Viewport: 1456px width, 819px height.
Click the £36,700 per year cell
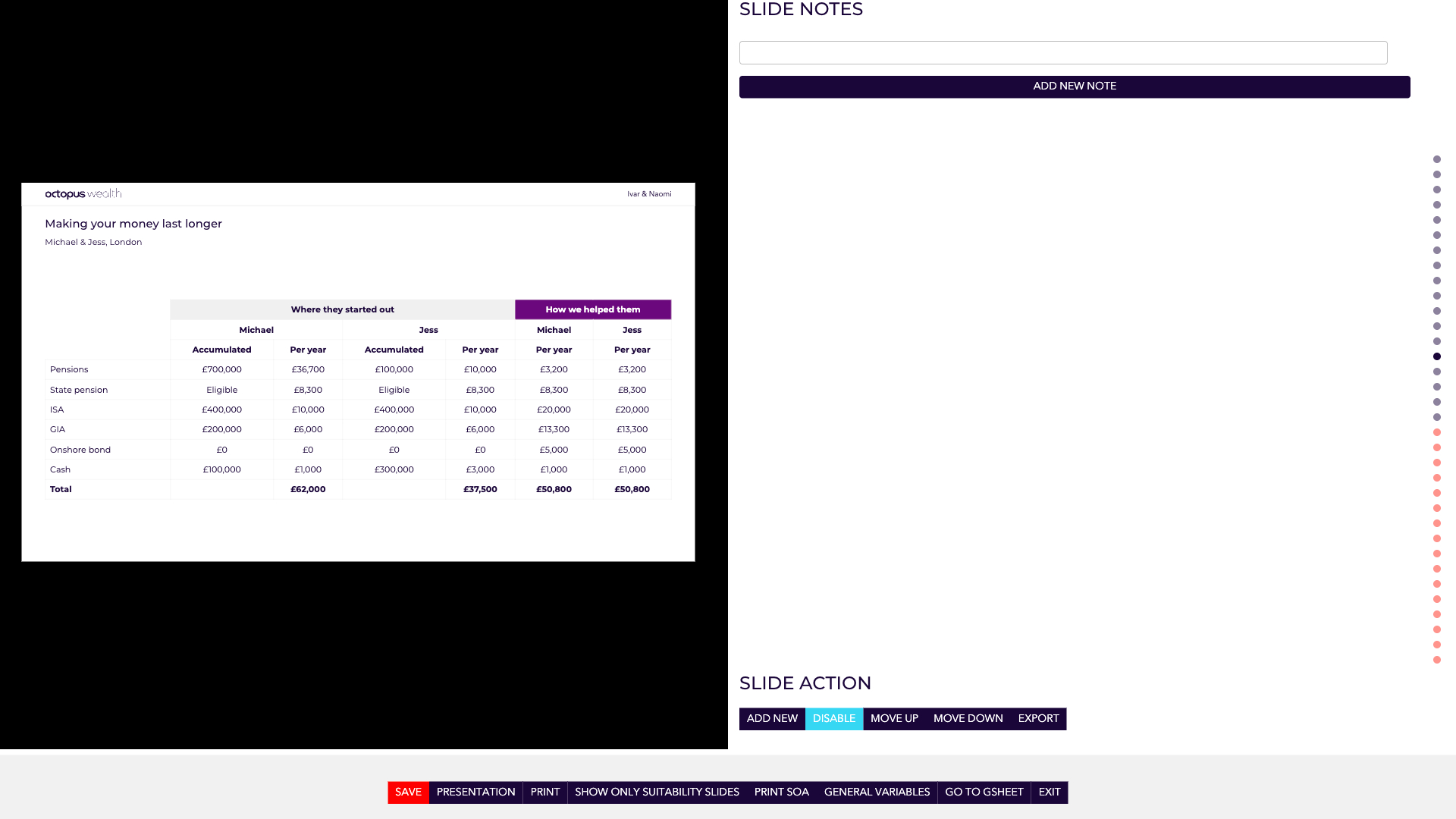coord(308,370)
